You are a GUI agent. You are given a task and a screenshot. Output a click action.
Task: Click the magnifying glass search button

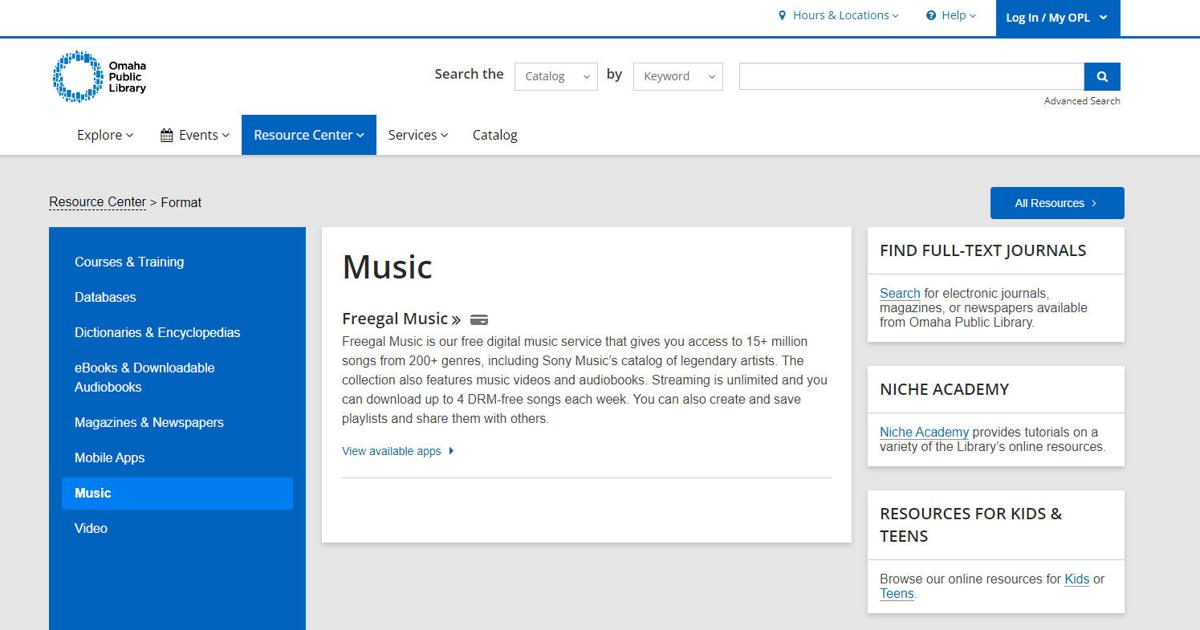click(x=1102, y=76)
